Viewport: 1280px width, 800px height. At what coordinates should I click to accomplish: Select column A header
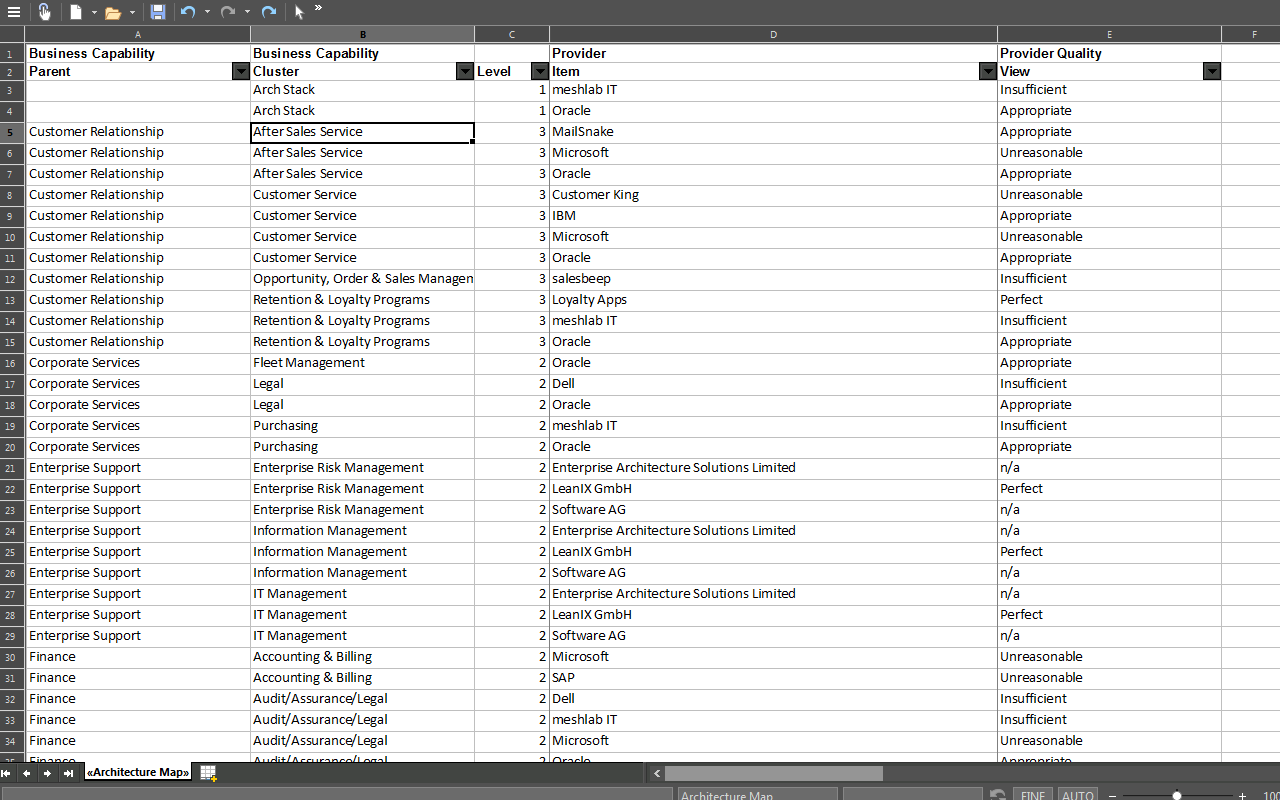tap(138, 34)
